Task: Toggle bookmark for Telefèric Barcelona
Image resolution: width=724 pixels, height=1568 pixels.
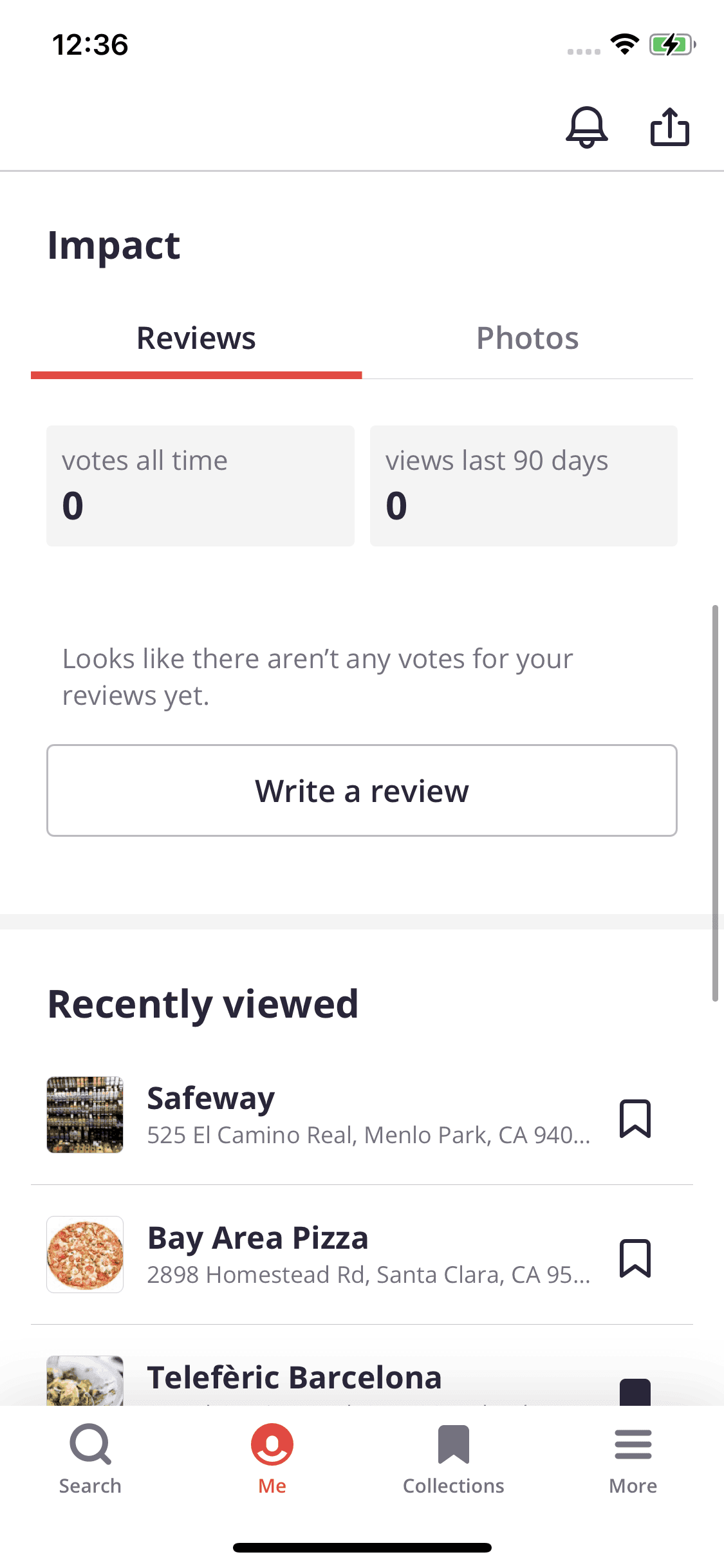Action: click(x=635, y=1392)
